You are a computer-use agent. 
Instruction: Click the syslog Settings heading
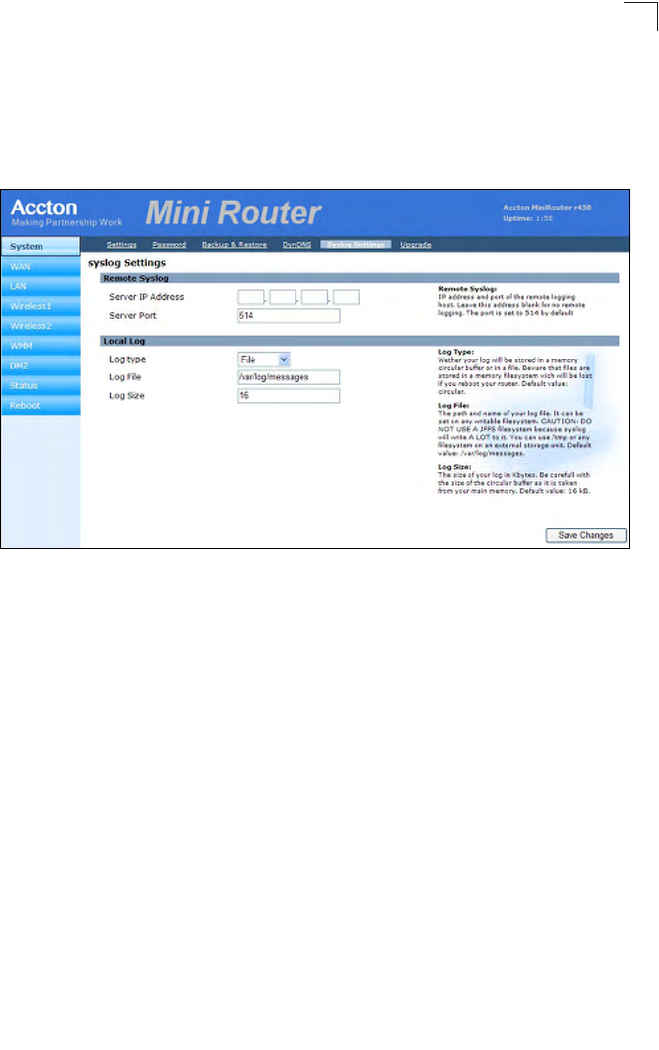[127, 262]
